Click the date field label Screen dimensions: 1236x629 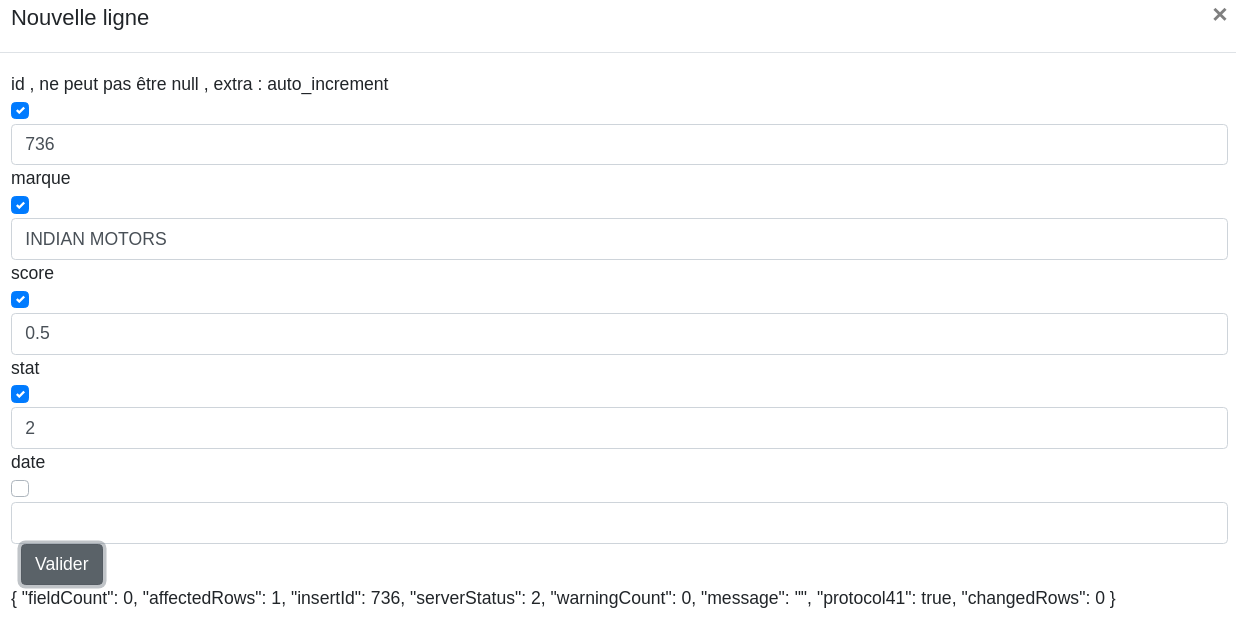pyautogui.click(x=28, y=462)
